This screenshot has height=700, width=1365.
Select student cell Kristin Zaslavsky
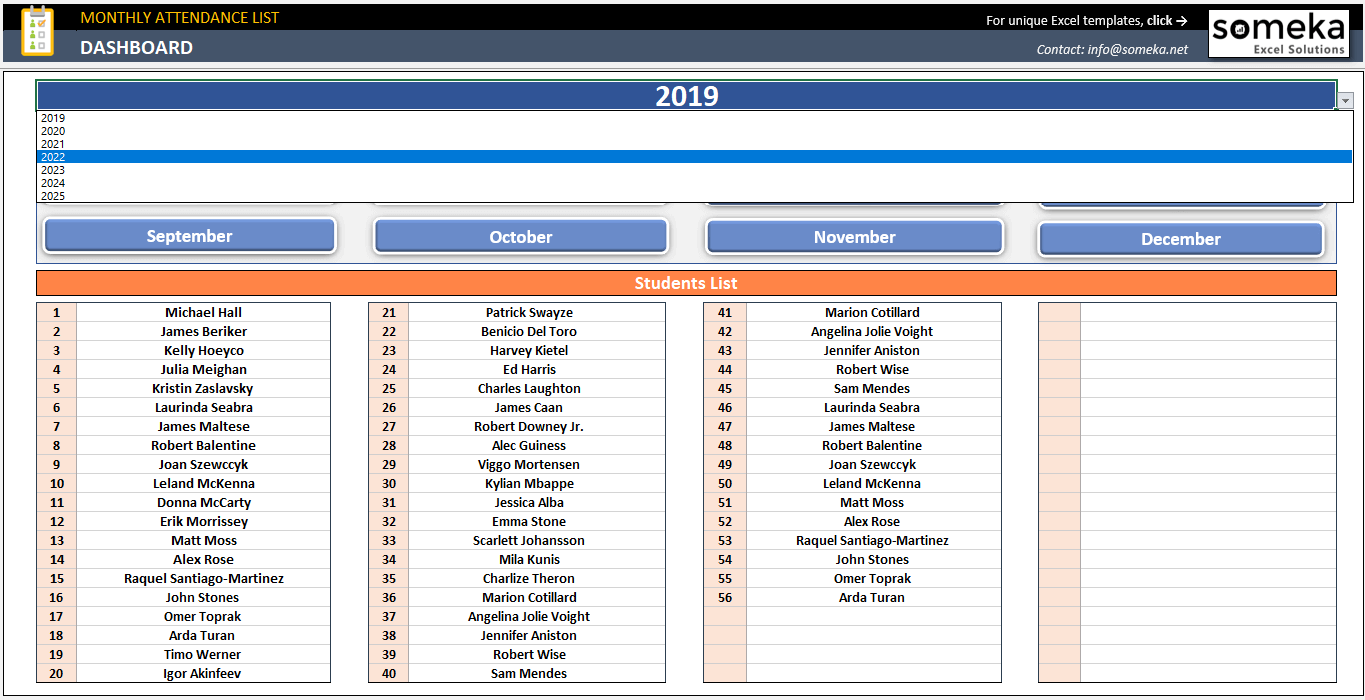(203, 389)
